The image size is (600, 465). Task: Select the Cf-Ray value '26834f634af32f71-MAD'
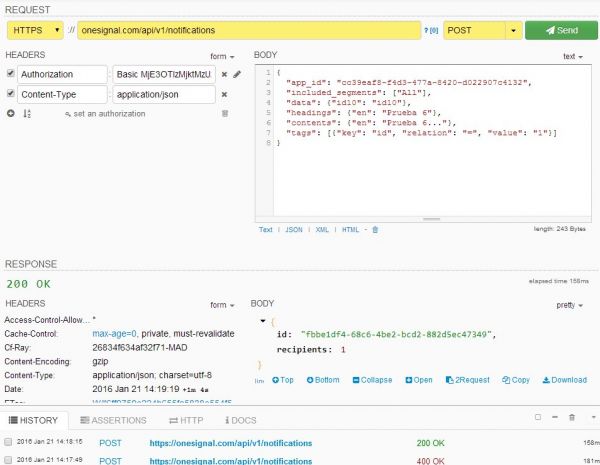pos(140,348)
